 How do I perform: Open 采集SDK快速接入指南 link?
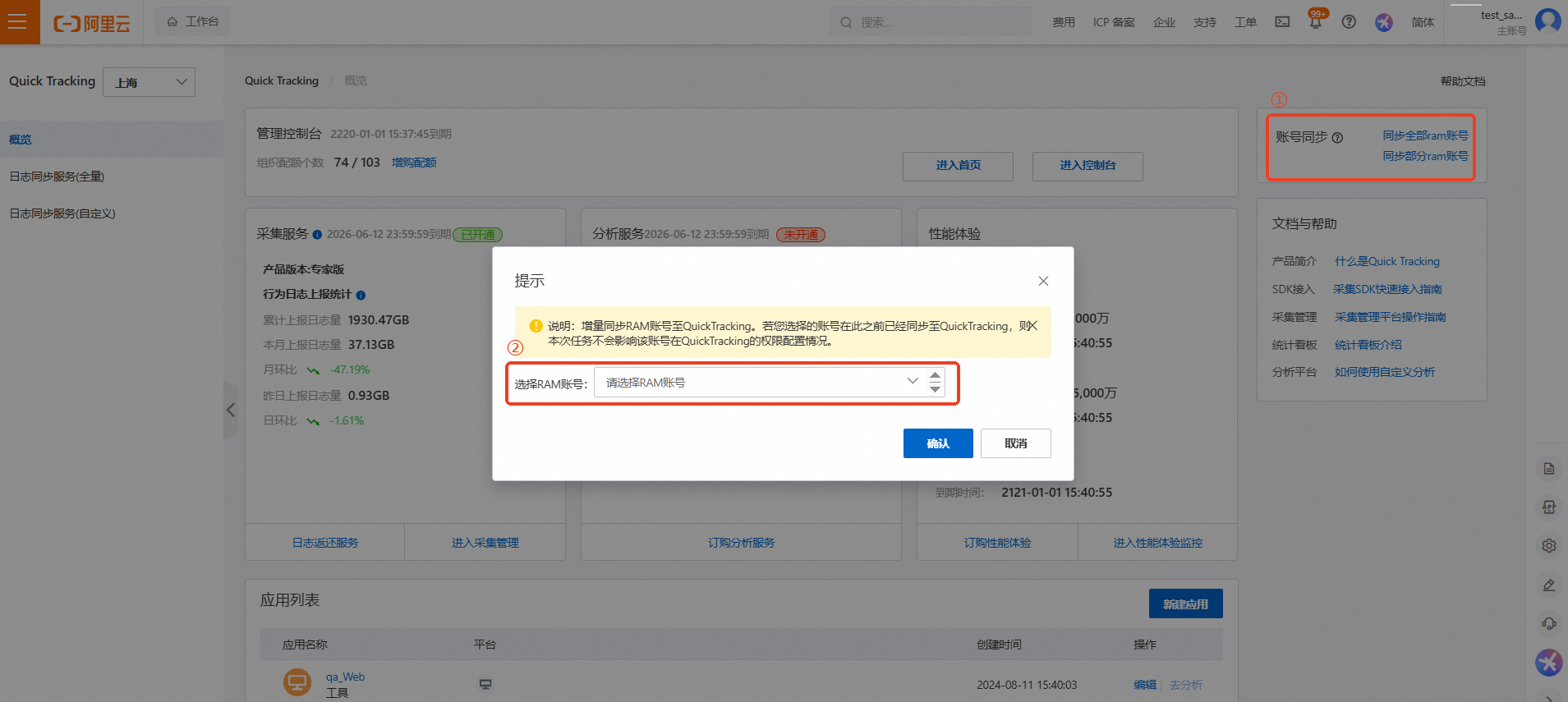point(1387,289)
